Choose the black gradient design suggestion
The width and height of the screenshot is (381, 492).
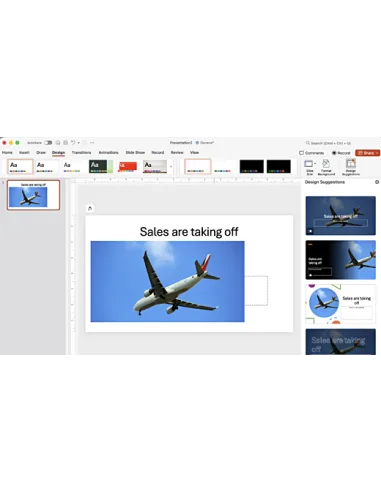pos(341,260)
